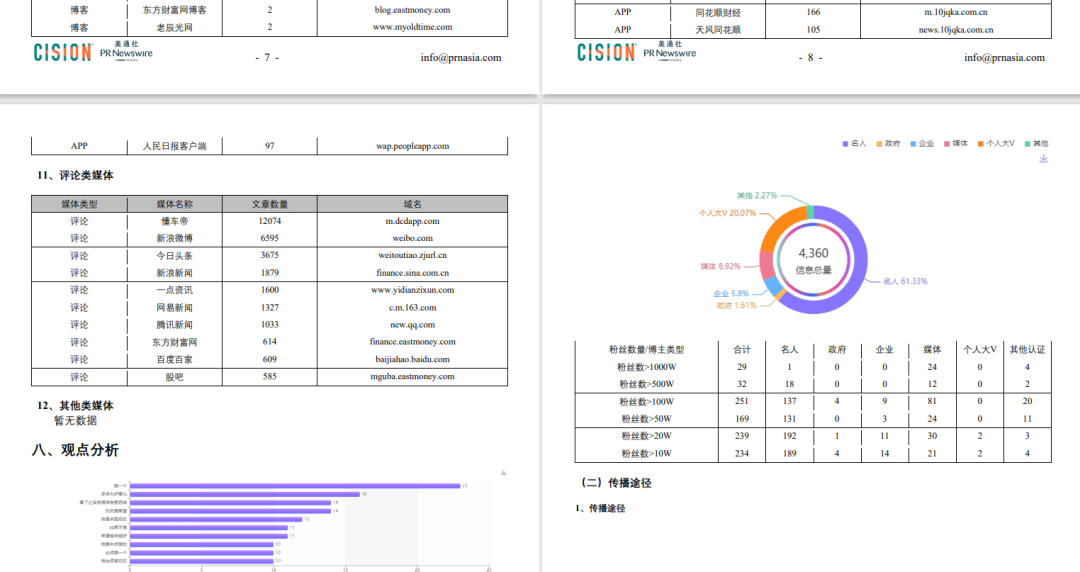The width and height of the screenshot is (1080, 572).
Task: Click the PR Newswire logo on page 7
Action: pyautogui.click(x=126, y=53)
